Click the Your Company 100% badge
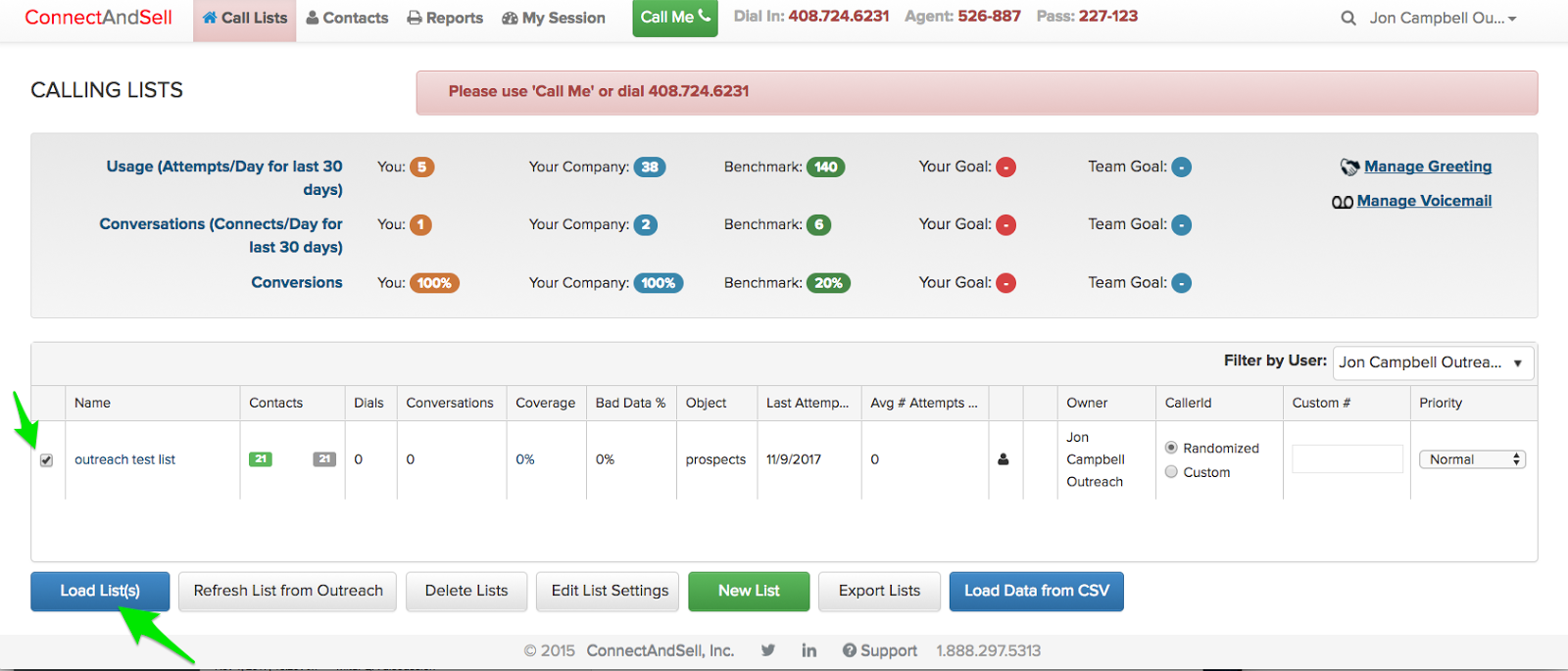 [659, 283]
